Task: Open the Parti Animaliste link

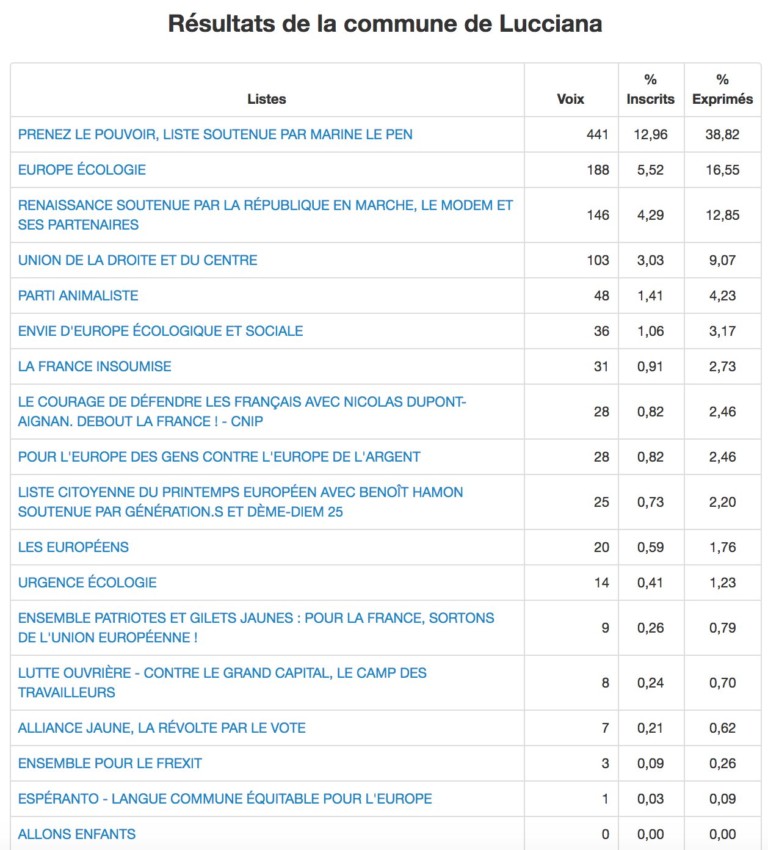Action: point(78,295)
